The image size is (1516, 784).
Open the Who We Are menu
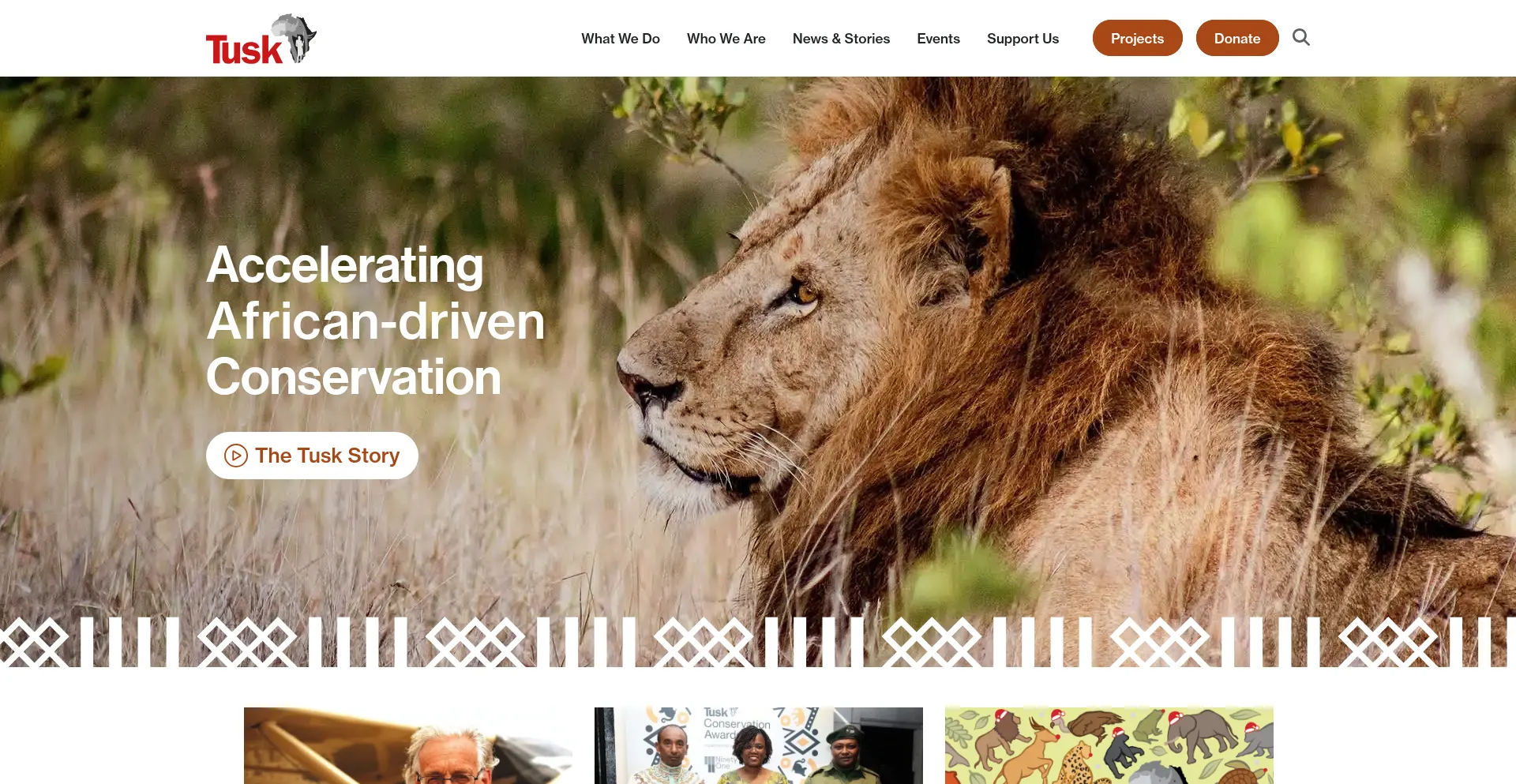(x=726, y=39)
